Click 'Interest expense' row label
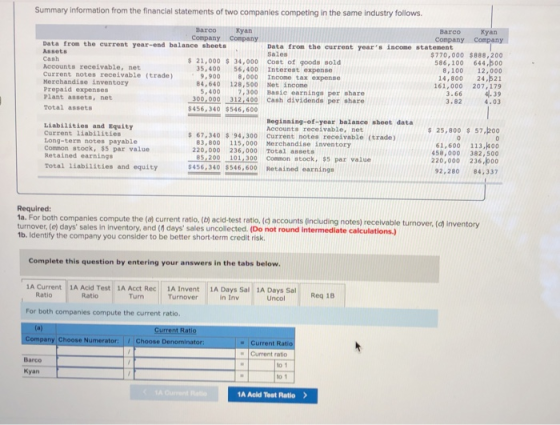 300,70
